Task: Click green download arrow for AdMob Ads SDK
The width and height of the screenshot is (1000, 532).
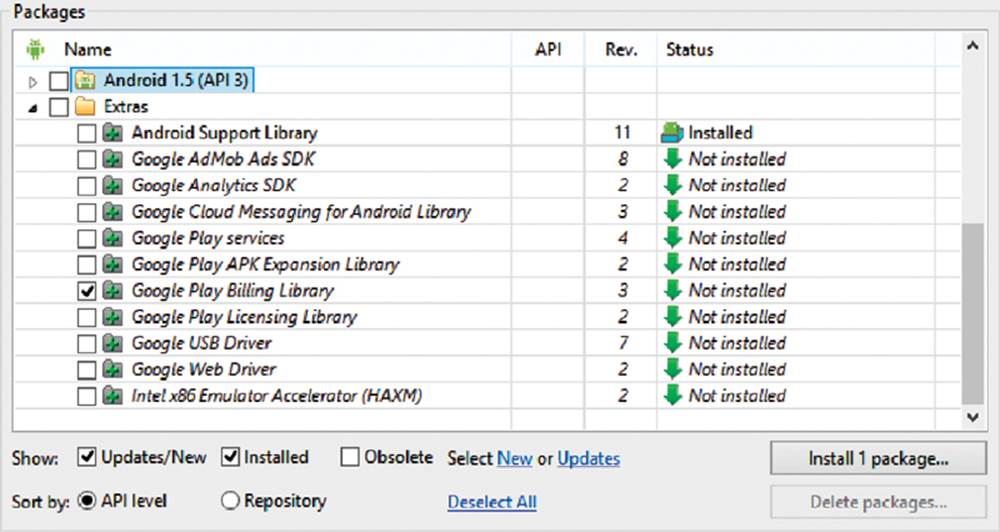Action: click(673, 159)
